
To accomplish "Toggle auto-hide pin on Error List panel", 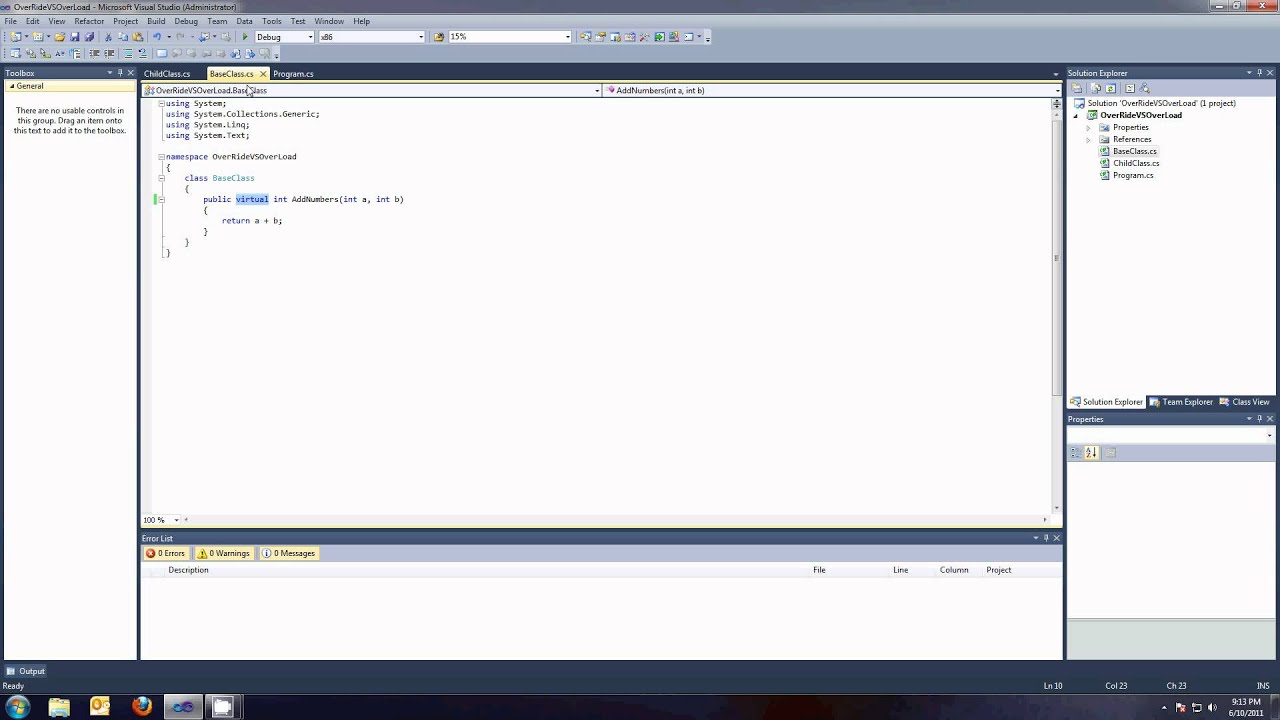I will click(x=1046, y=538).
